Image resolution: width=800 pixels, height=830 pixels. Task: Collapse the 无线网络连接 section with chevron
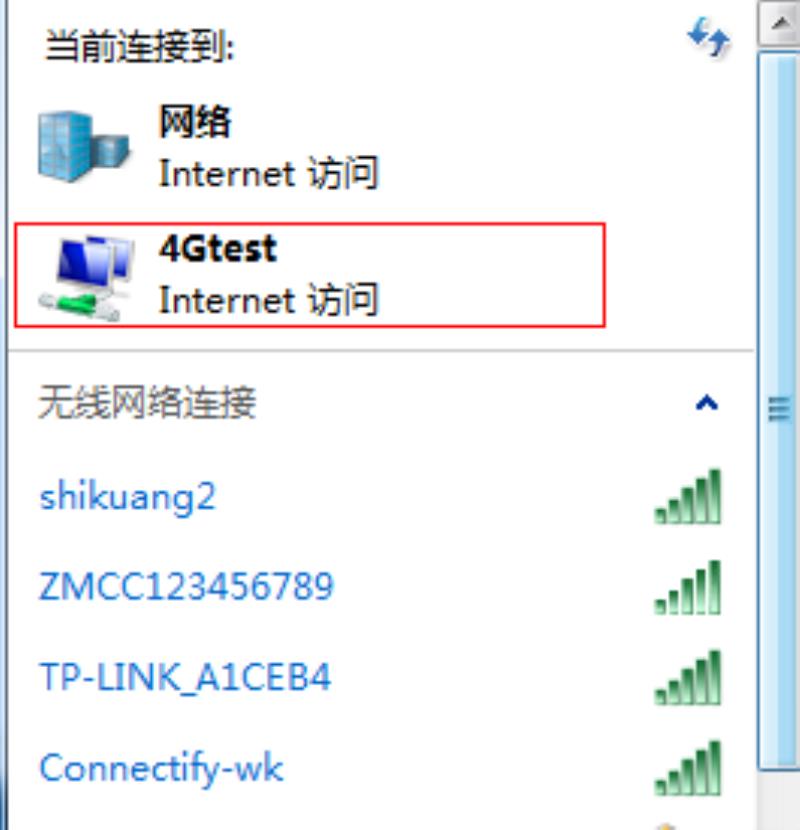point(707,403)
